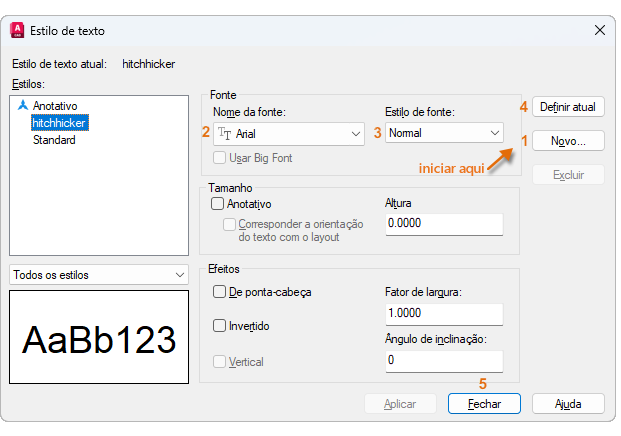Choose the Anotativo style in Estilos list
Viewport: 621px width, 436px height.
point(55,105)
